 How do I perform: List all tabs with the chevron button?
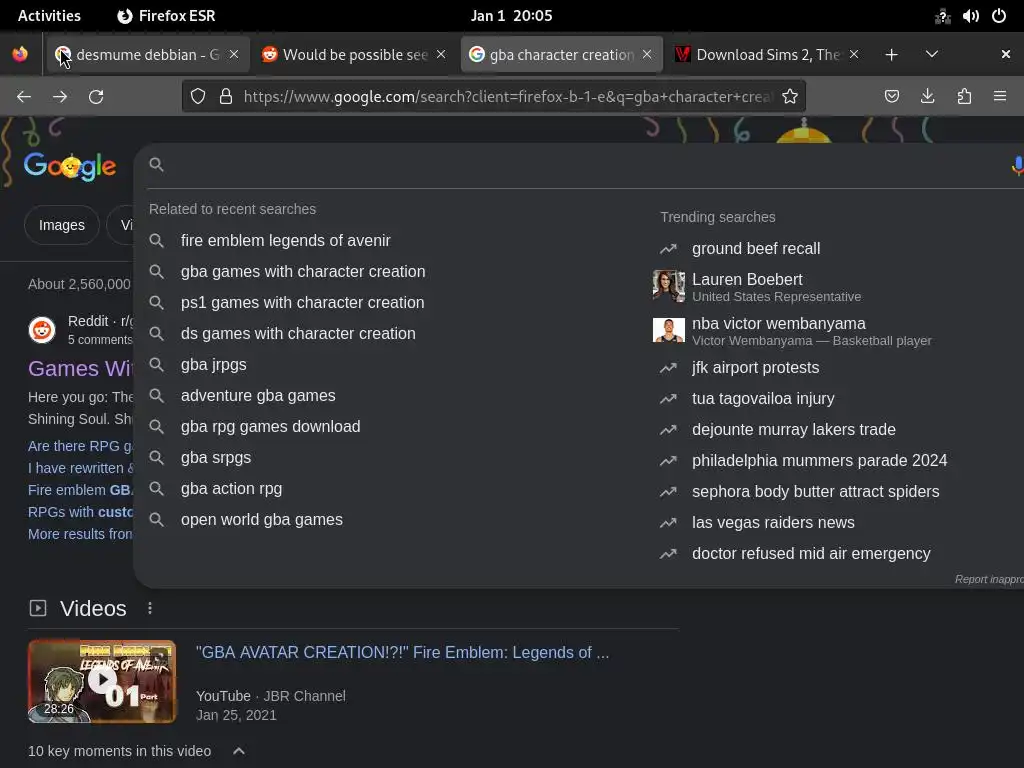pyautogui.click(x=932, y=55)
